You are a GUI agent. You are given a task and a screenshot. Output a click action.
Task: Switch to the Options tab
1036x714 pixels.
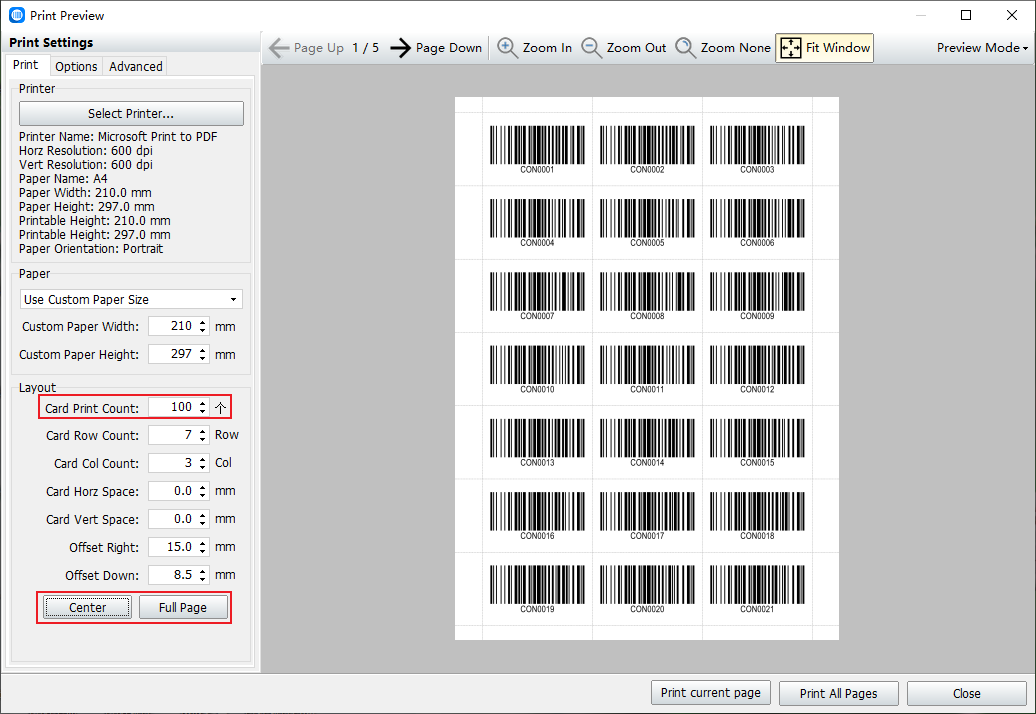76,66
